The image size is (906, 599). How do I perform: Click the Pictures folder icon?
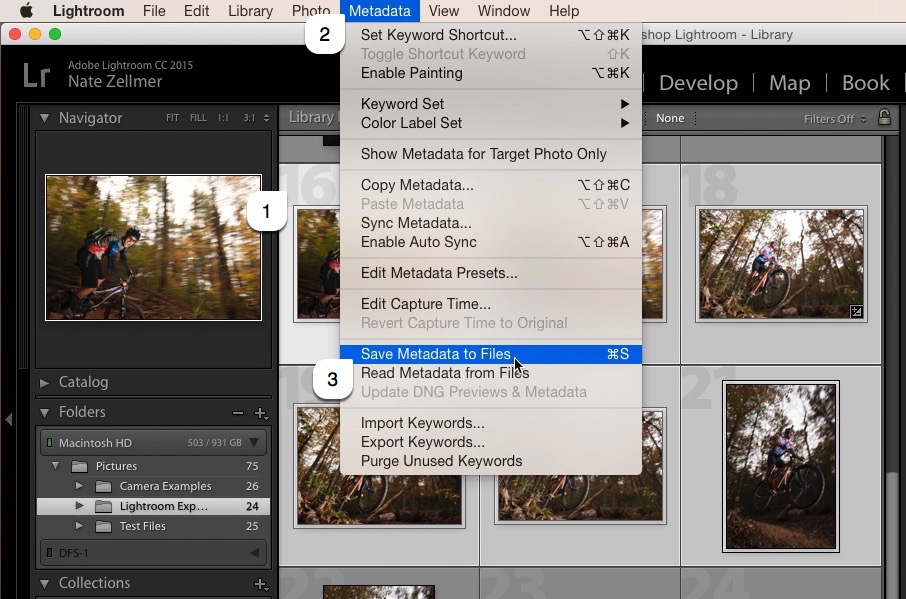(x=79, y=466)
